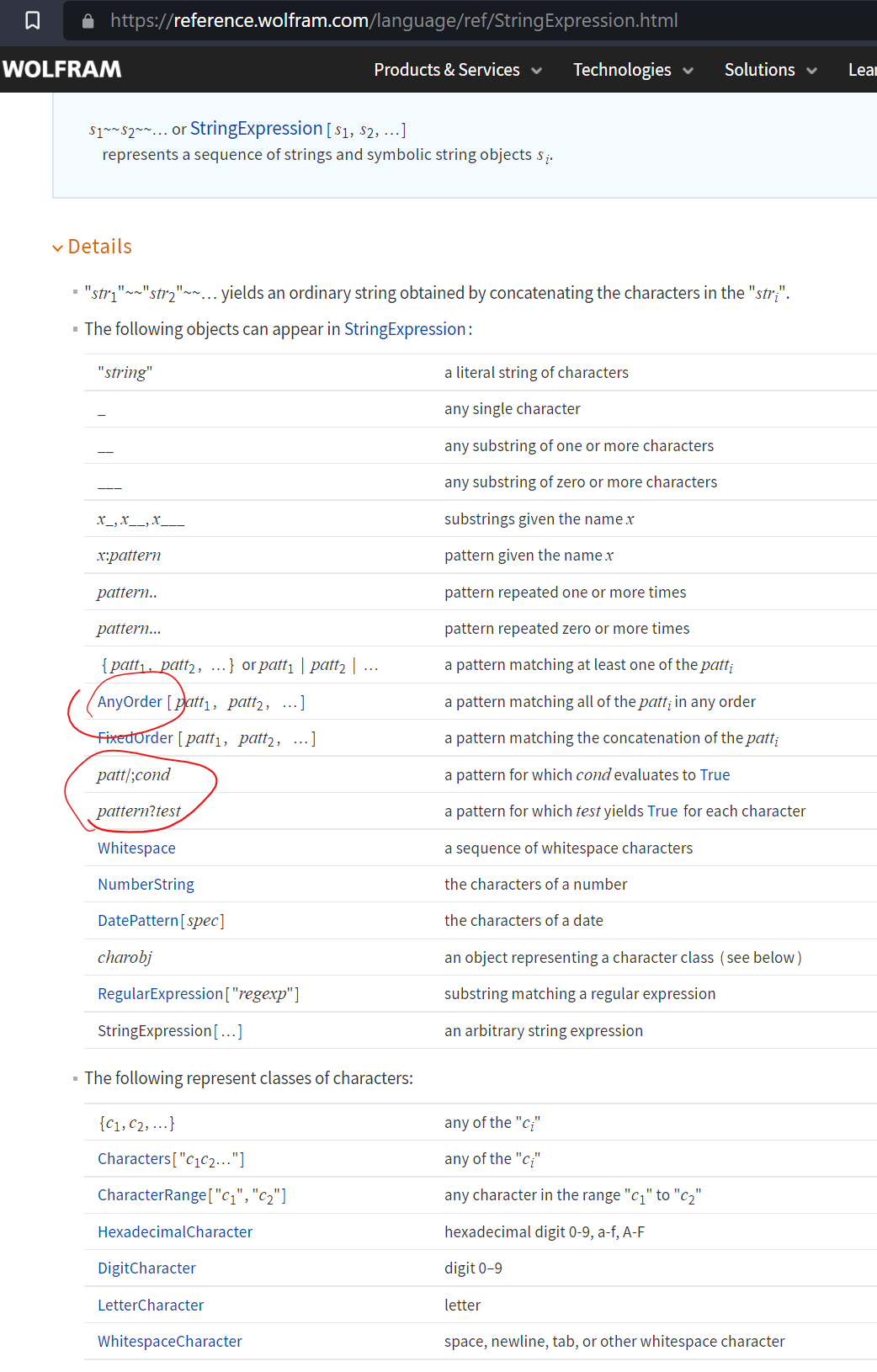The height and width of the screenshot is (1372, 877).
Task: Click 'pattern repeated one or more times'
Action: coord(565,593)
